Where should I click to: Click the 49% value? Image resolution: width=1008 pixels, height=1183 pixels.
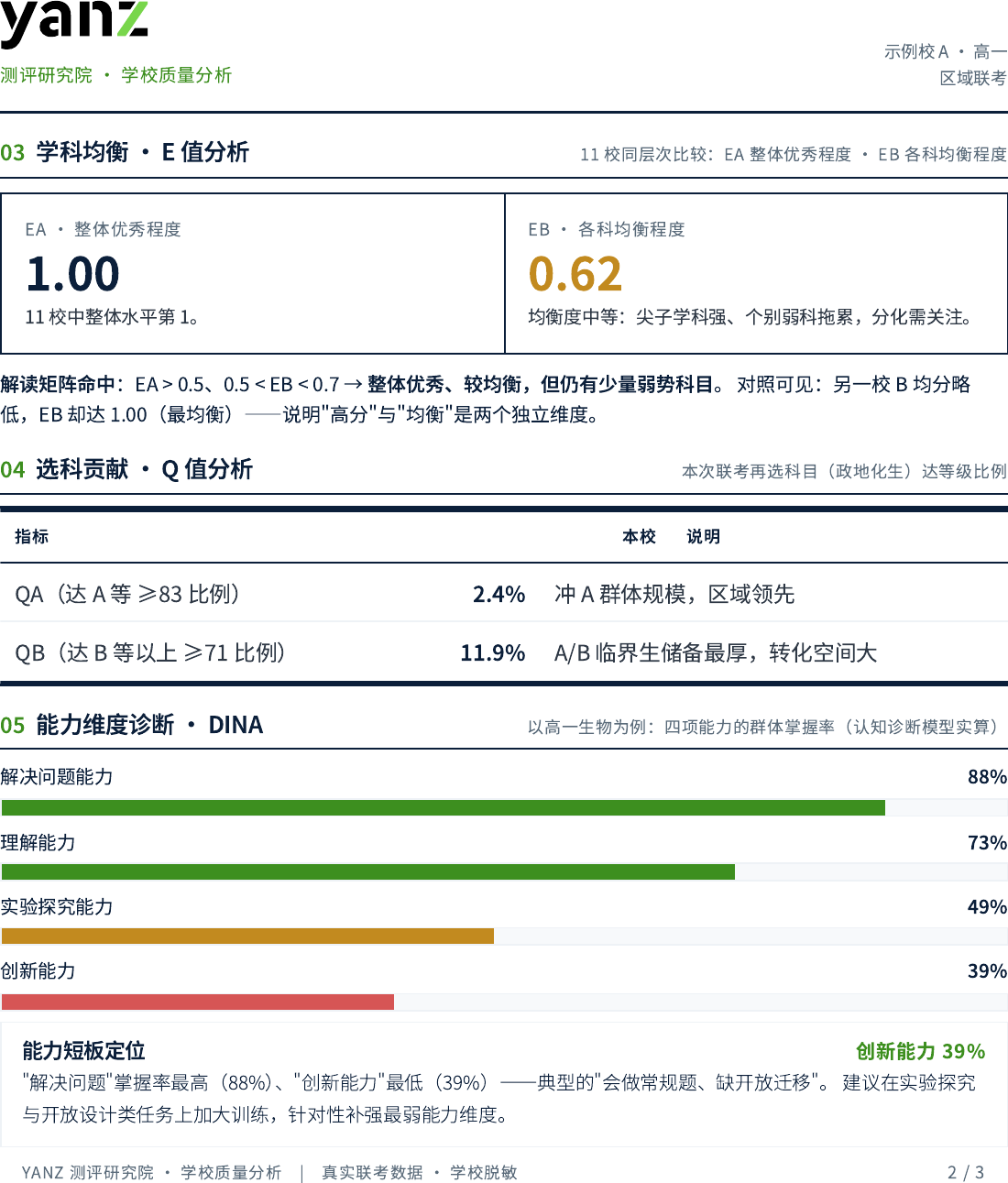987,906
